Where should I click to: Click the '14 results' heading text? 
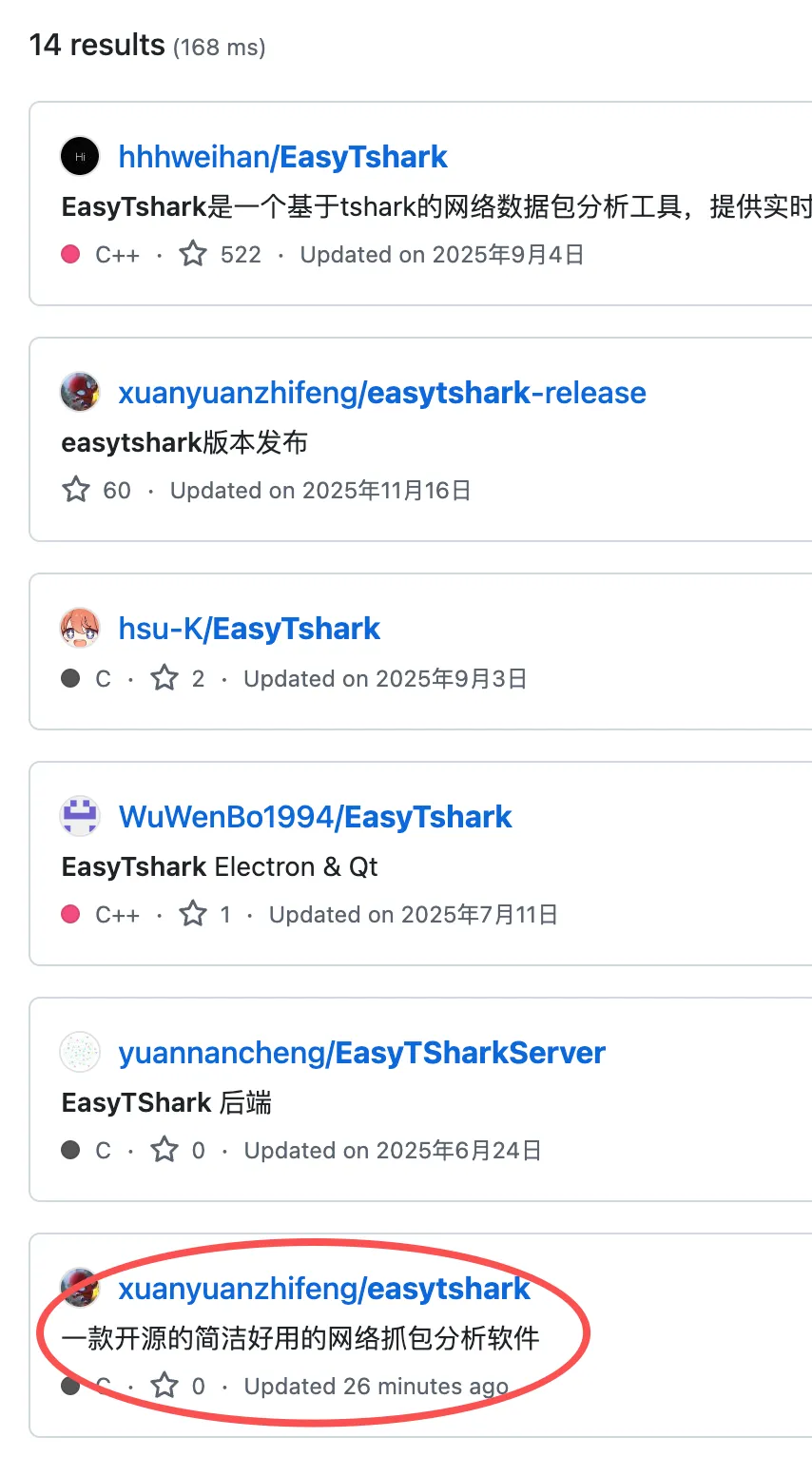click(97, 45)
